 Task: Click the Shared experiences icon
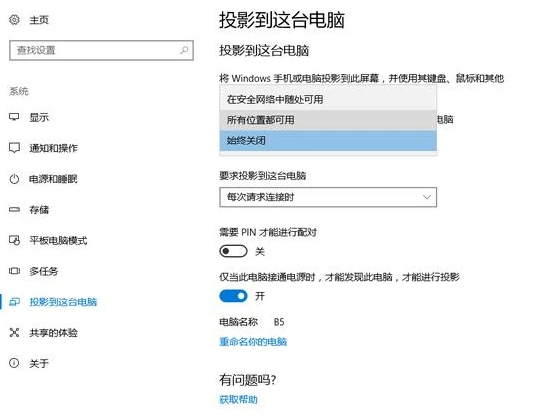point(14,332)
